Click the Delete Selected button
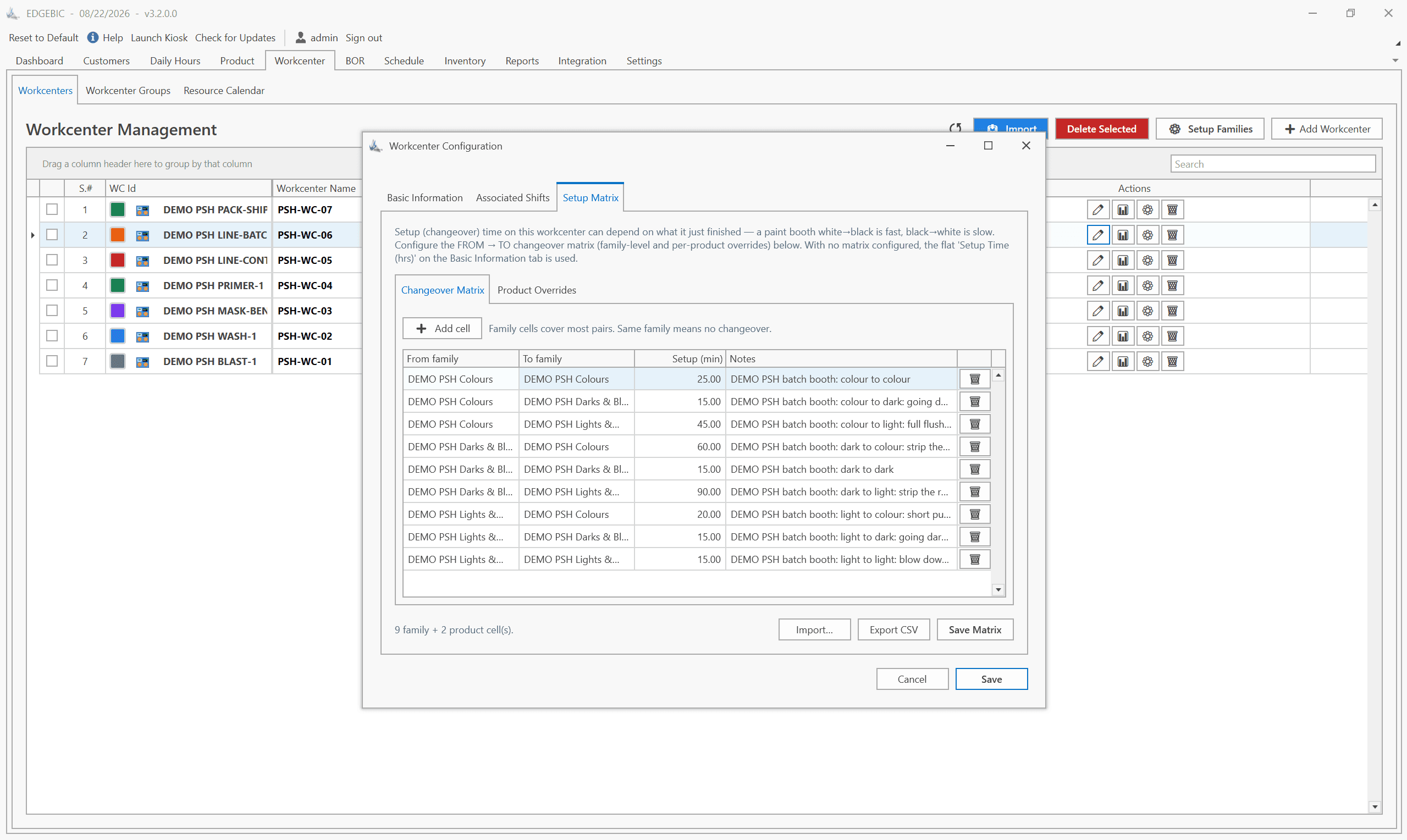Image resolution: width=1407 pixels, height=840 pixels. 1101,129
